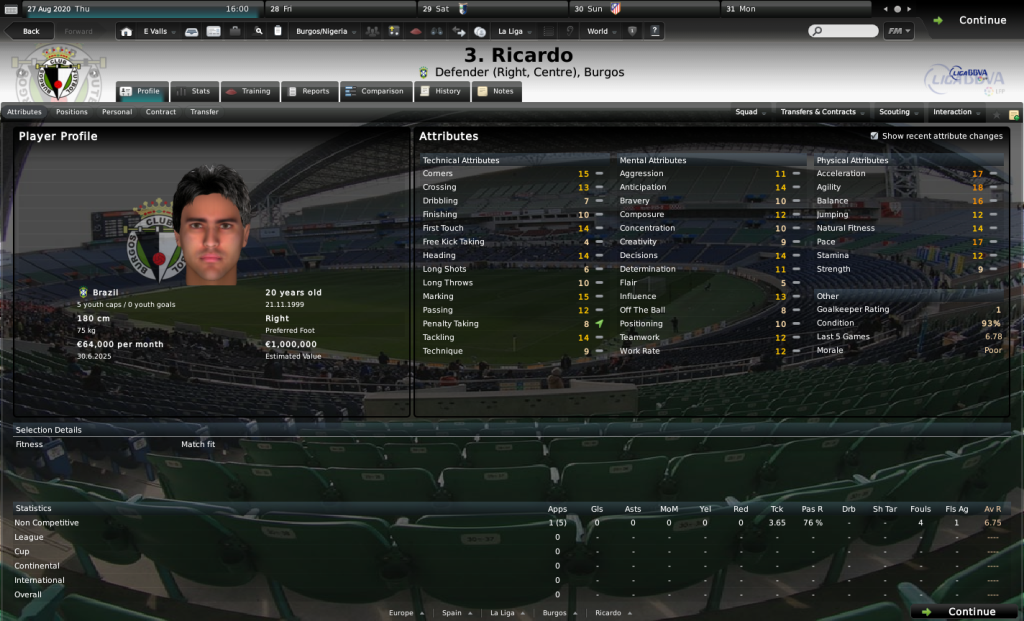
Task: Click the Home icon in toolbar
Action: click(x=126, y=31)
